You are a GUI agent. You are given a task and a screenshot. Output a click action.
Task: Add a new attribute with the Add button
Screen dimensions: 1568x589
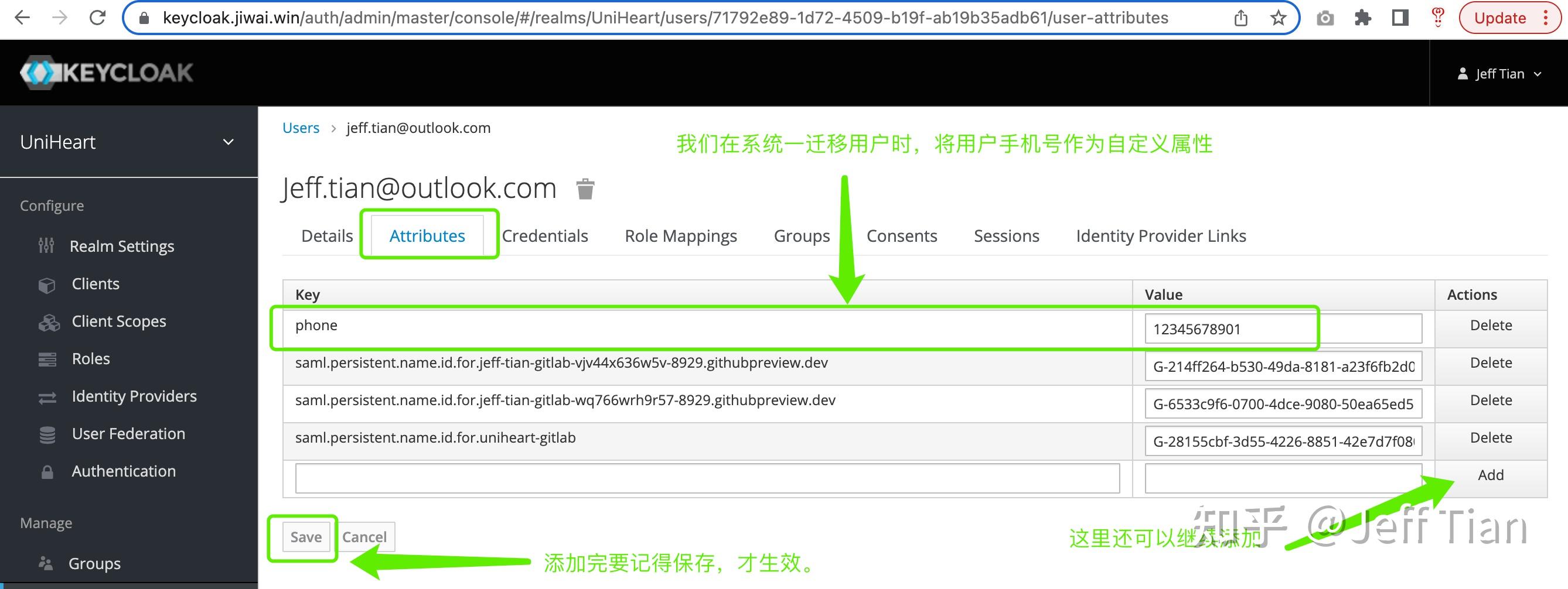pos(1490,475)
